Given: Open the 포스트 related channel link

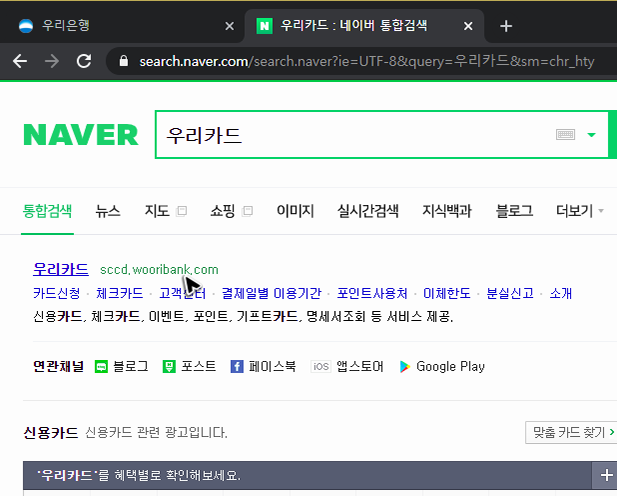Looking at the screenshot, I should (x=198, y=366).
